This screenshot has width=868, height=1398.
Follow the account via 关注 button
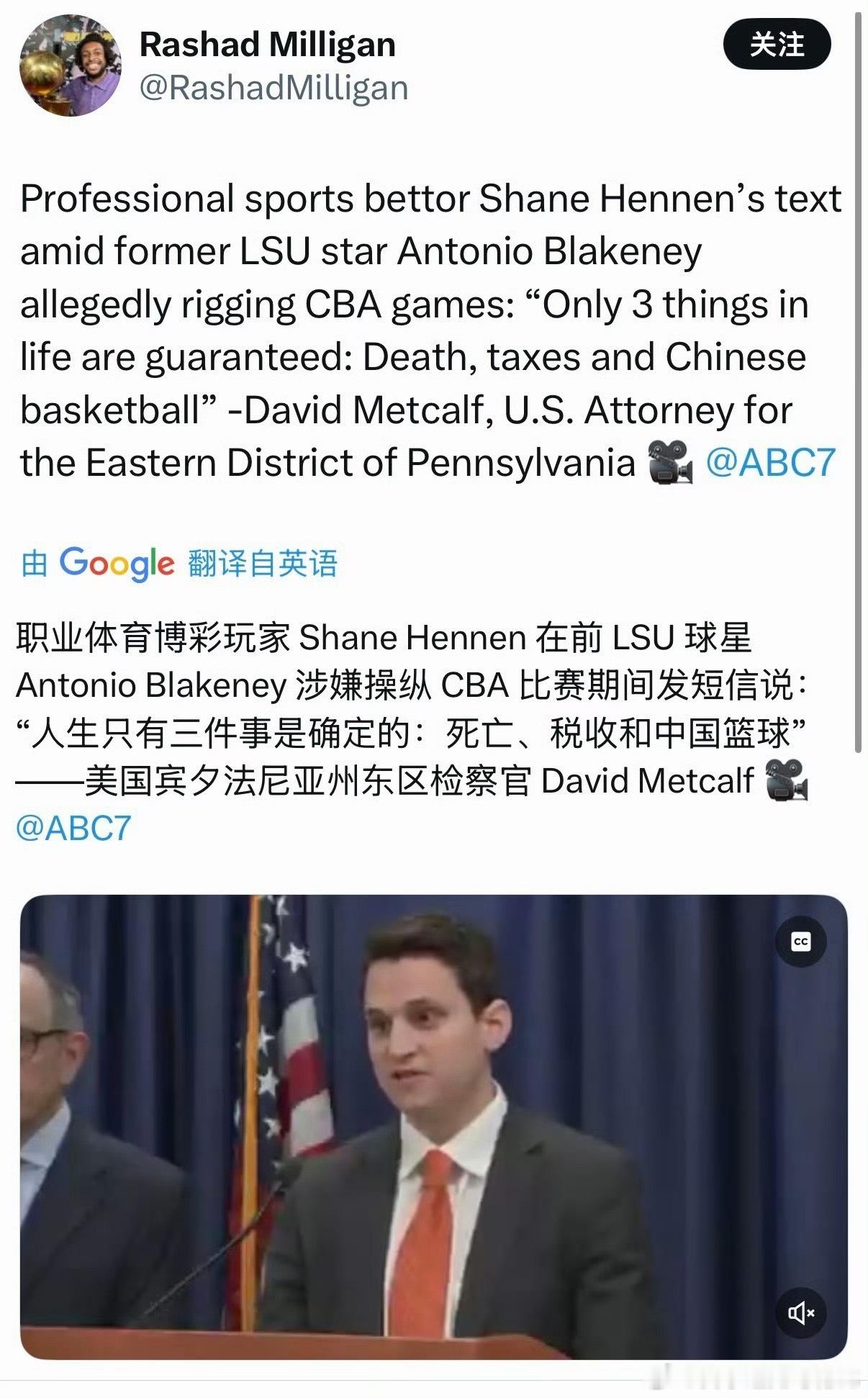[777, 45]
